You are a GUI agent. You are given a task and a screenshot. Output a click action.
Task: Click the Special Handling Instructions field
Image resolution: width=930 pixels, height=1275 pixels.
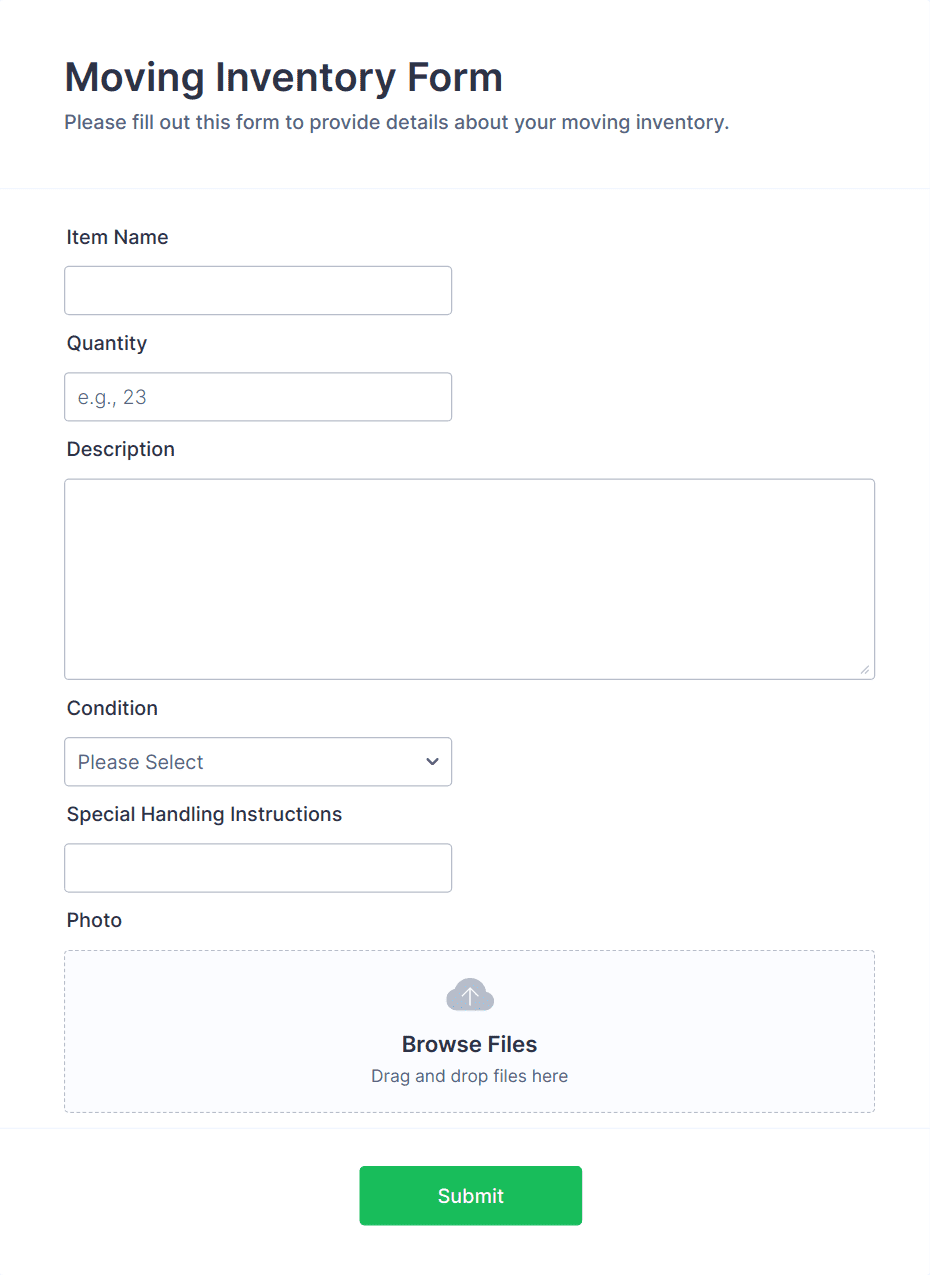[258, 868]
